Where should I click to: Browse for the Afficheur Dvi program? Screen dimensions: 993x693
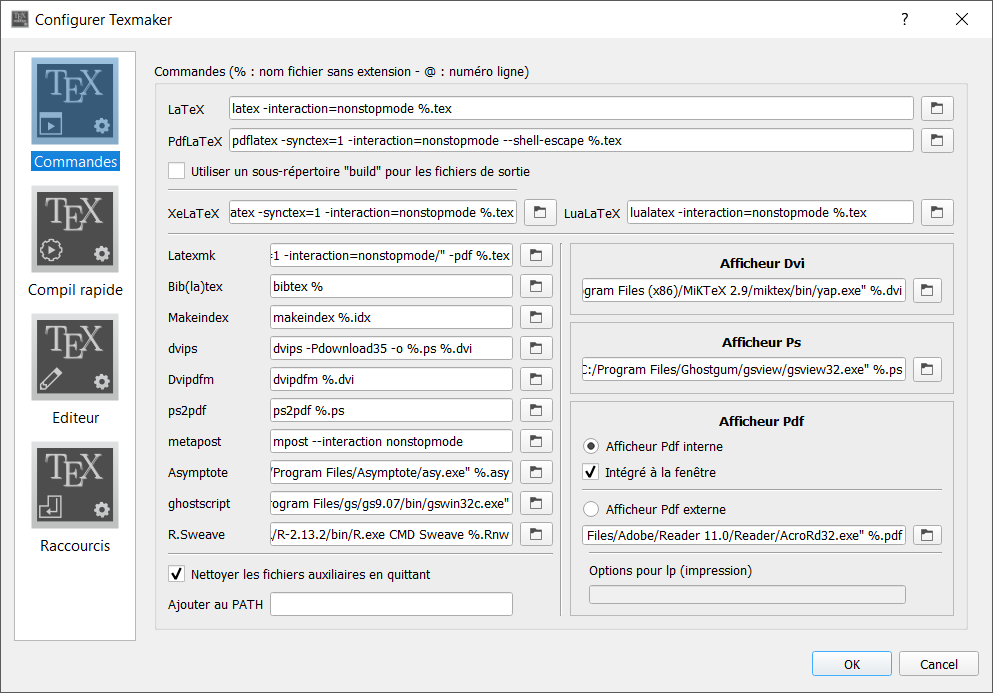click(x=926, y=290)
